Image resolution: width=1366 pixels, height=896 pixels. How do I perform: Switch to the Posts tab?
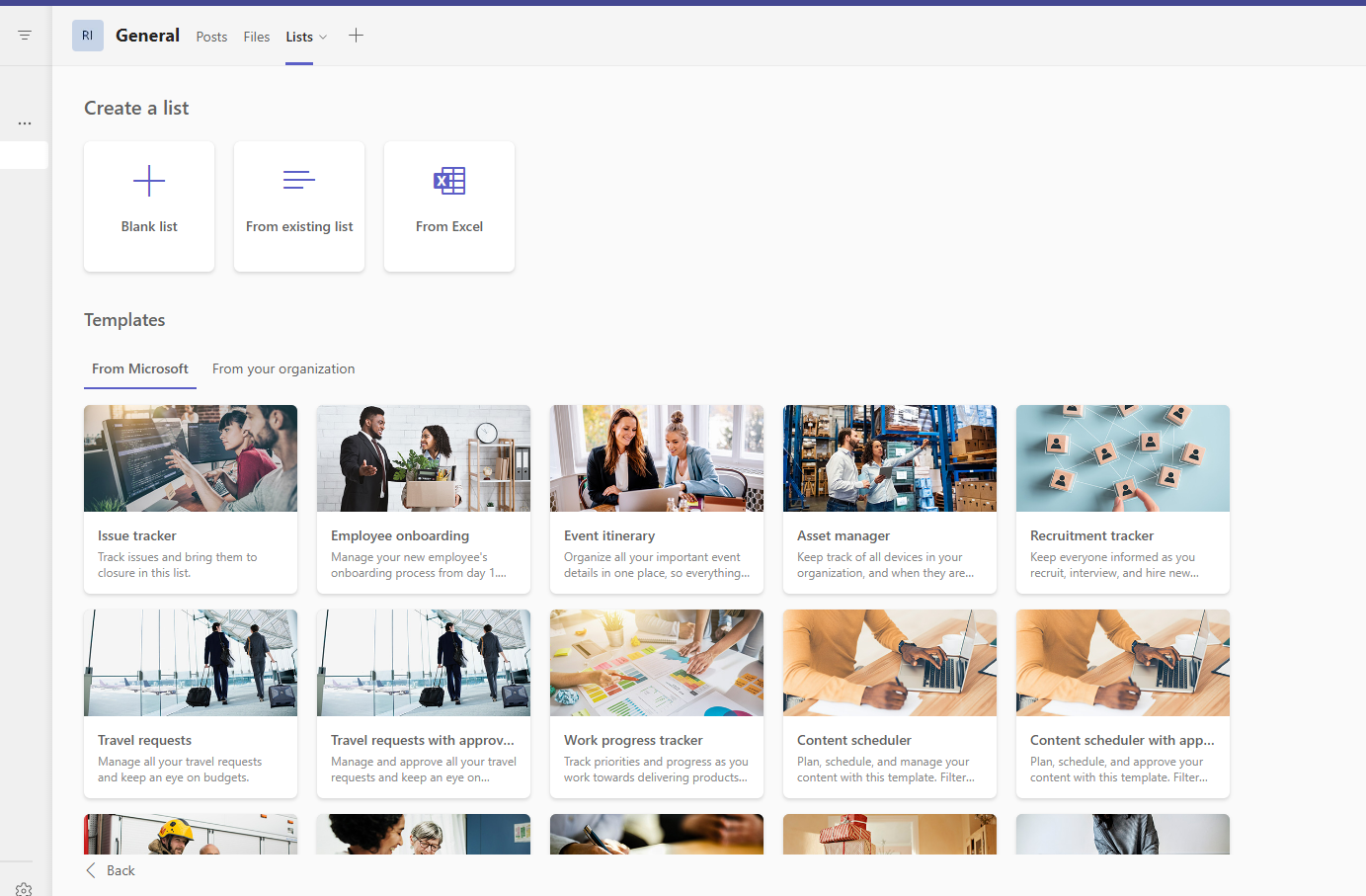(211, 37)
